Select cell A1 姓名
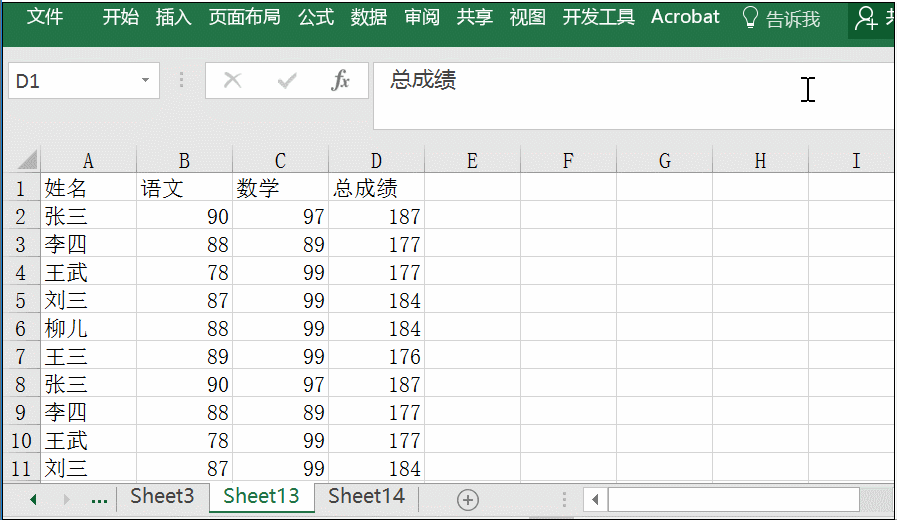 (88, 188)
